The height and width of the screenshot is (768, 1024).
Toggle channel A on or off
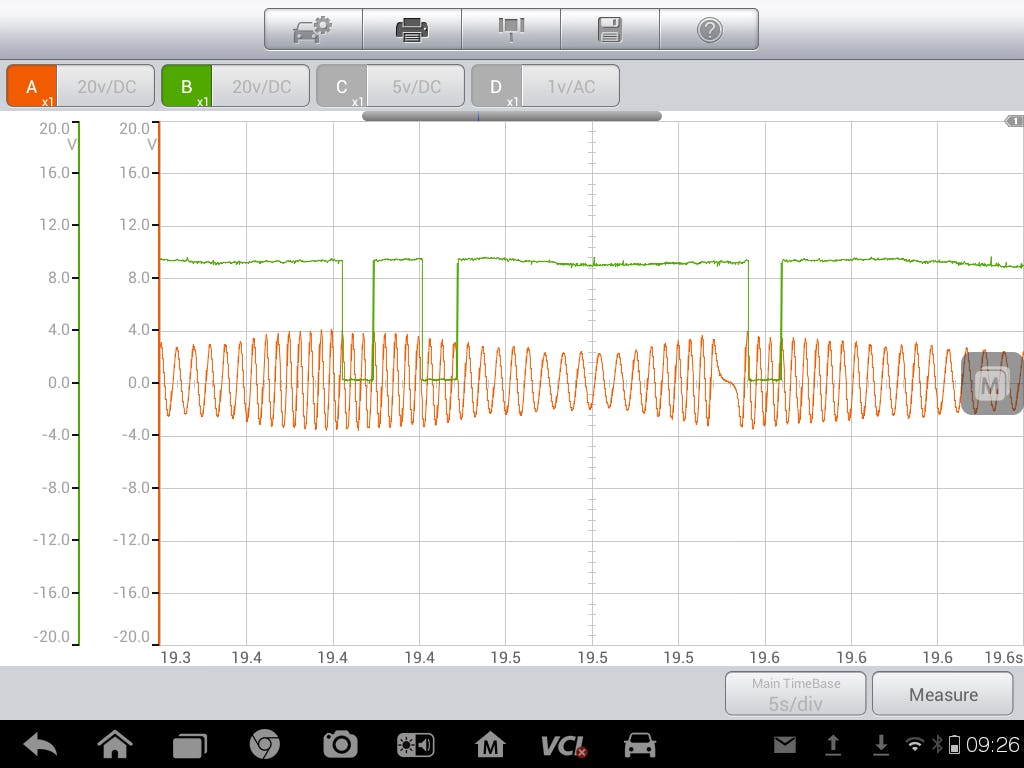[32, 87]
